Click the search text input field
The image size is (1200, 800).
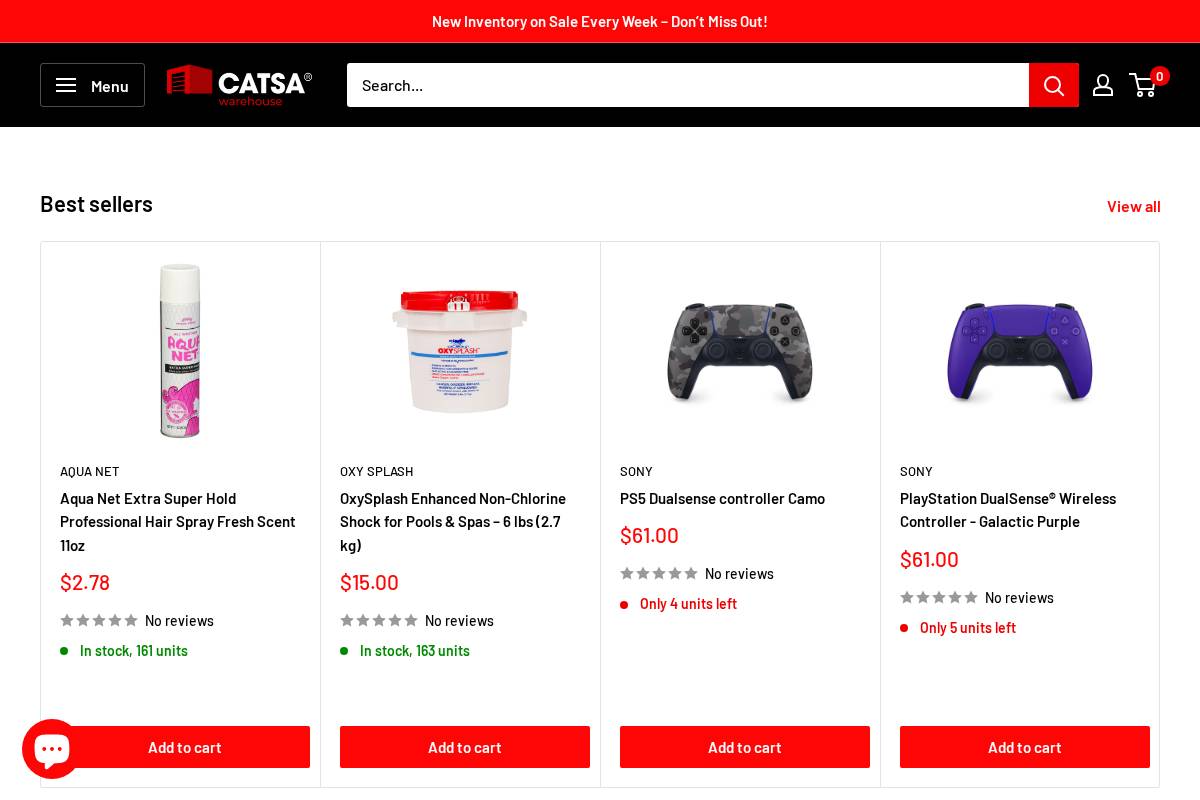click(687, 85)
